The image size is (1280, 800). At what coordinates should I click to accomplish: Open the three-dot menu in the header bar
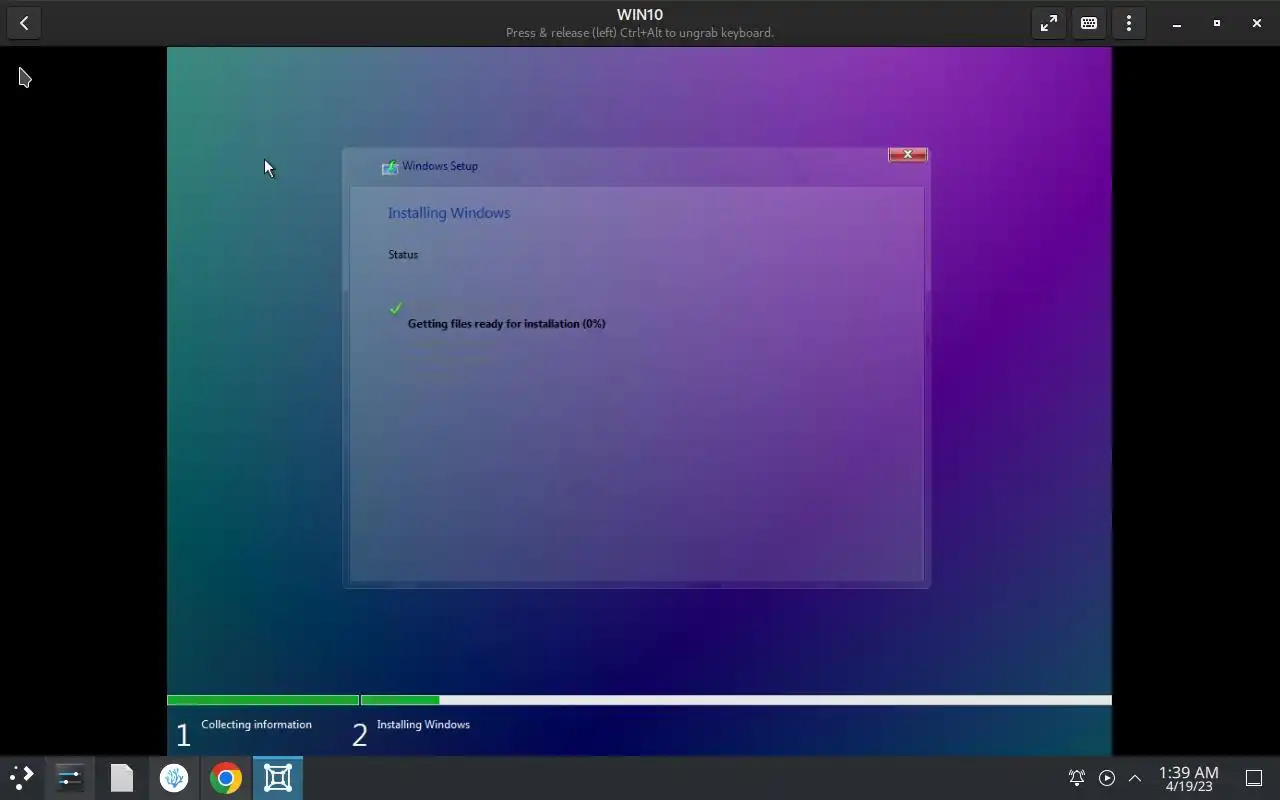tap(1129, 23)
